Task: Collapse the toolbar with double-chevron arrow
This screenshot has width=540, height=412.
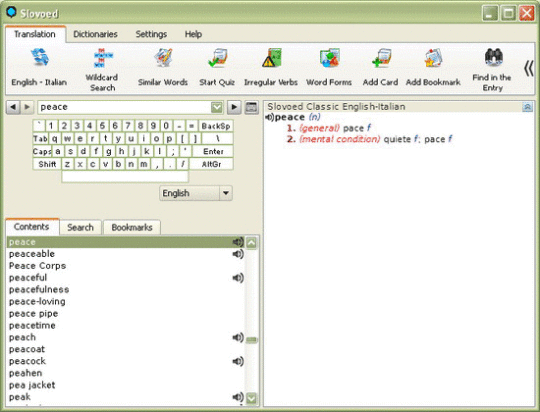Action: point(528,68)
